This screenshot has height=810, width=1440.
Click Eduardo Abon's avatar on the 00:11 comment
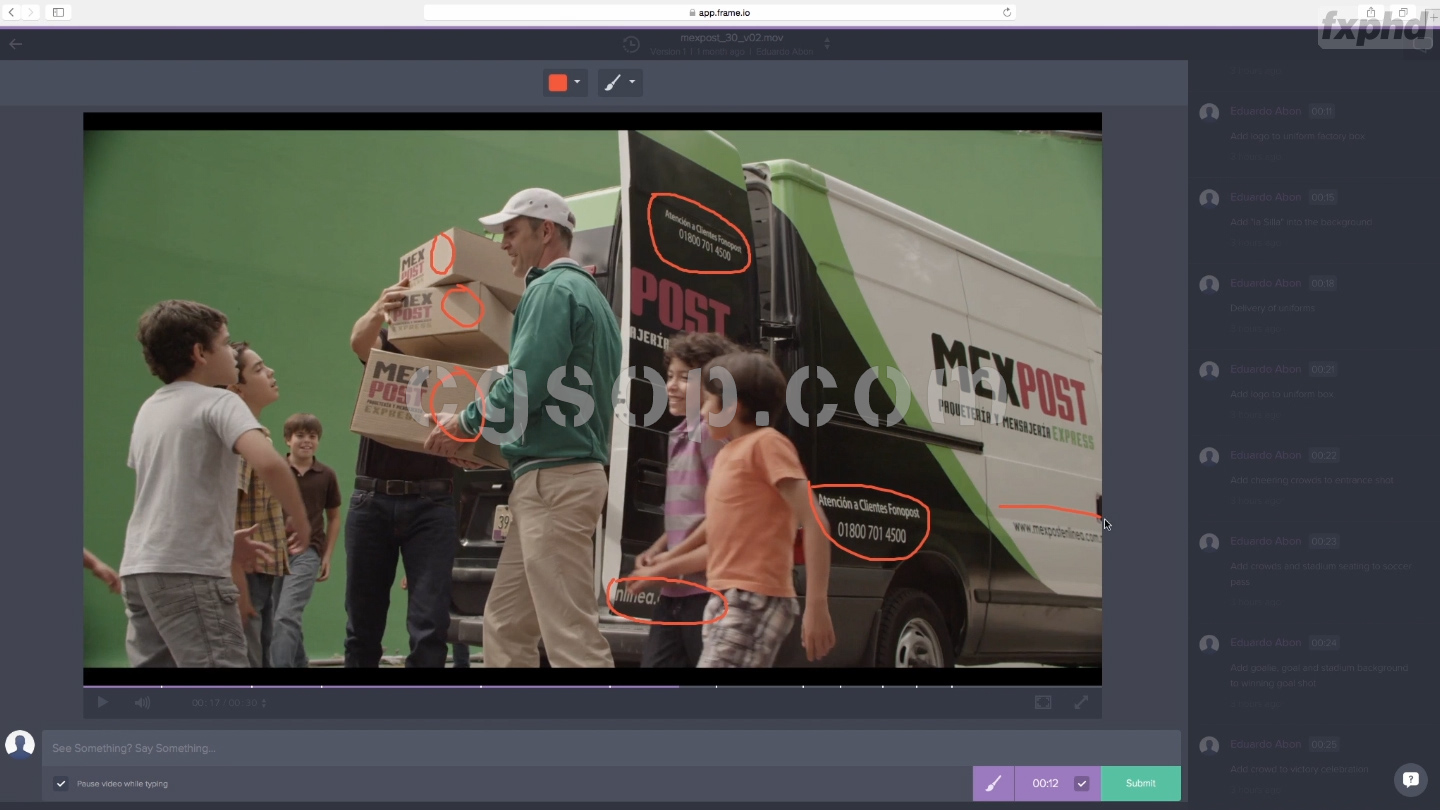1209,113
